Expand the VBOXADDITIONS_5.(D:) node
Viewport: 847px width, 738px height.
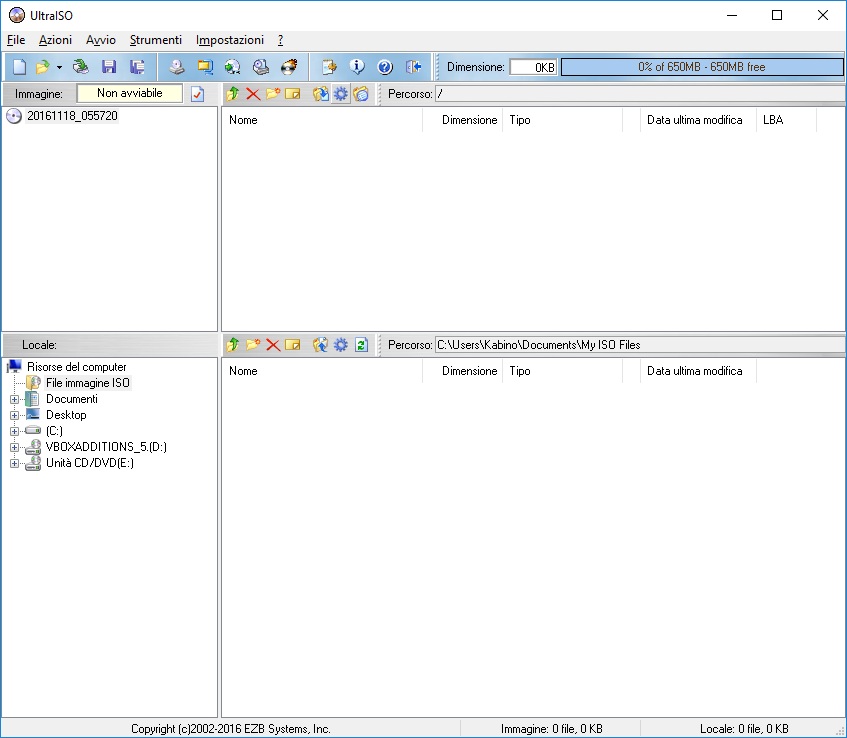click(15, 447)
